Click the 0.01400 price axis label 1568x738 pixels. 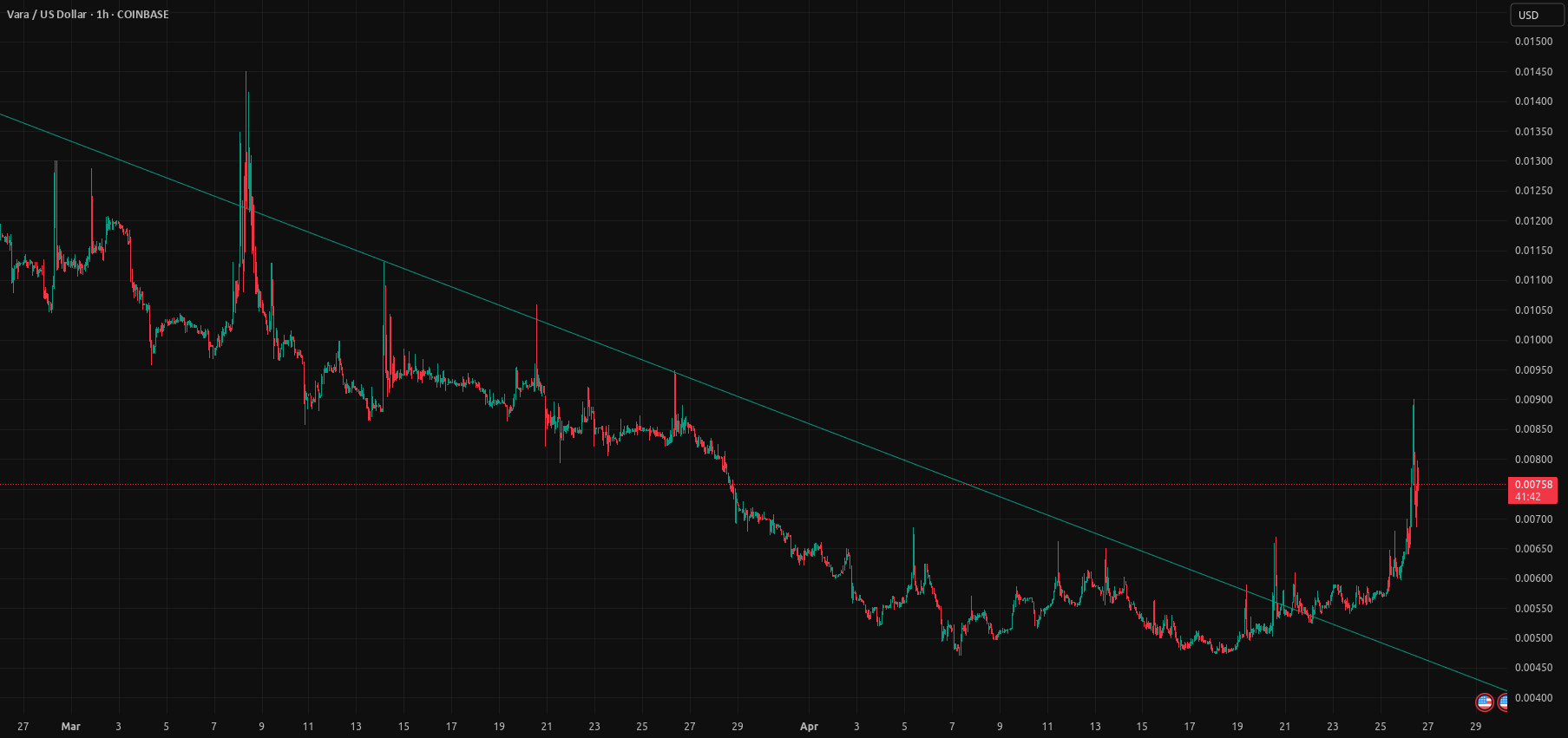click(1533, 101)
